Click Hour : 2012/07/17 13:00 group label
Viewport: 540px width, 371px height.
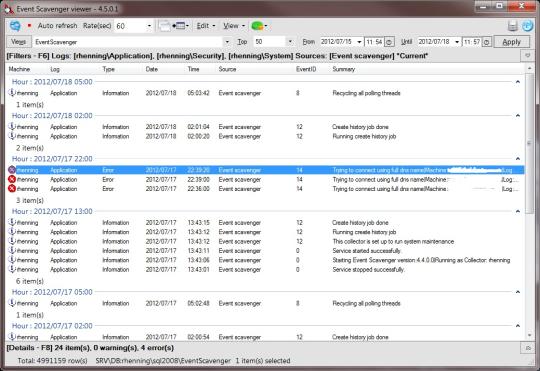pos(52,211)
